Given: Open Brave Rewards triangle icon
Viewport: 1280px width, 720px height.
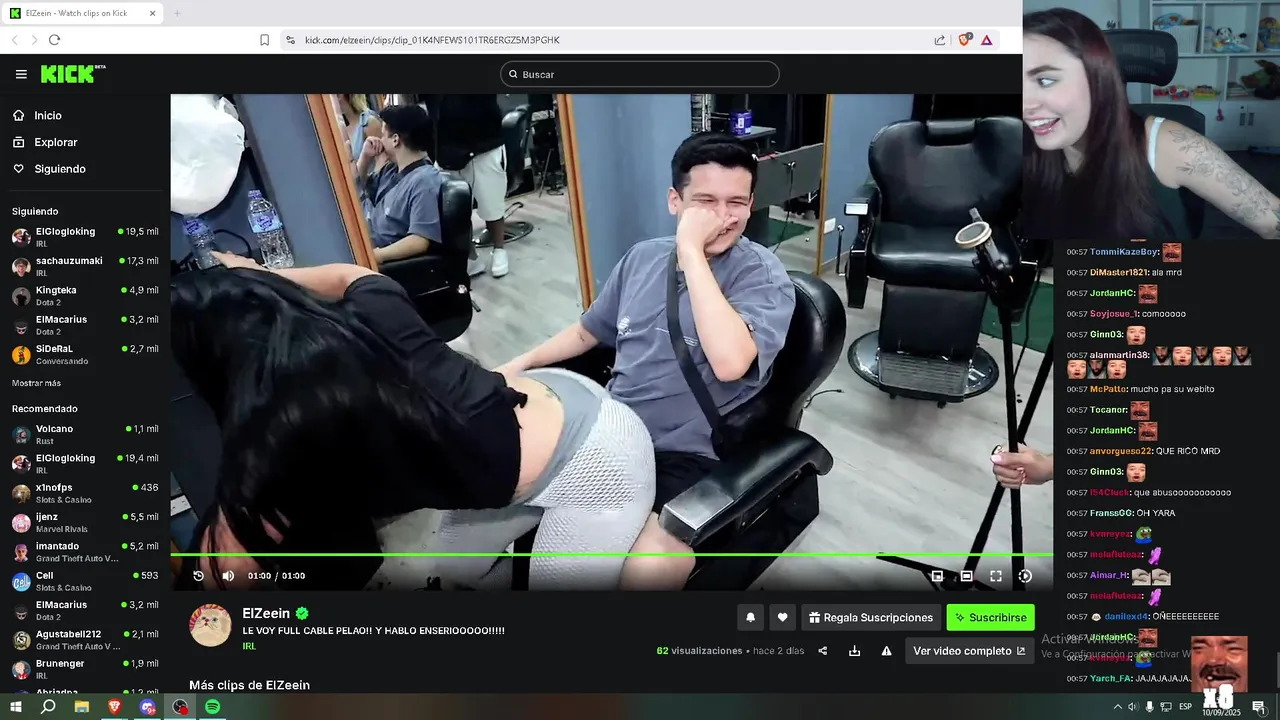Looking at the screenshot, I should click(x=987, y=40).
